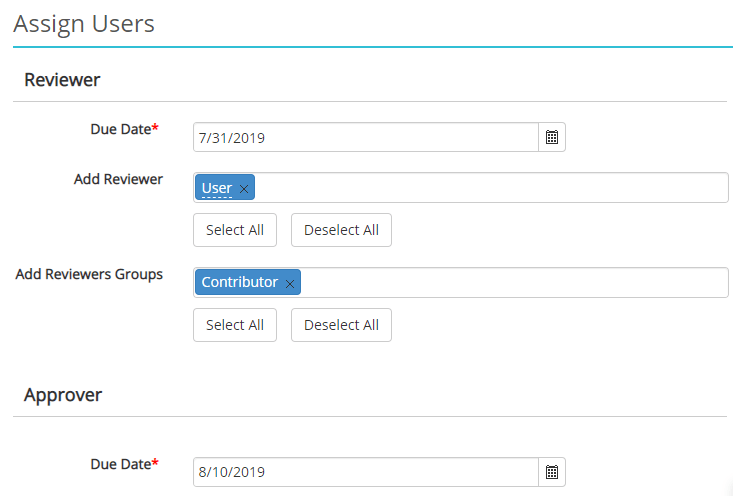733x496 pixels.
Task: Click Deselect All under Add Reviewers Groups
Action: 341,325
